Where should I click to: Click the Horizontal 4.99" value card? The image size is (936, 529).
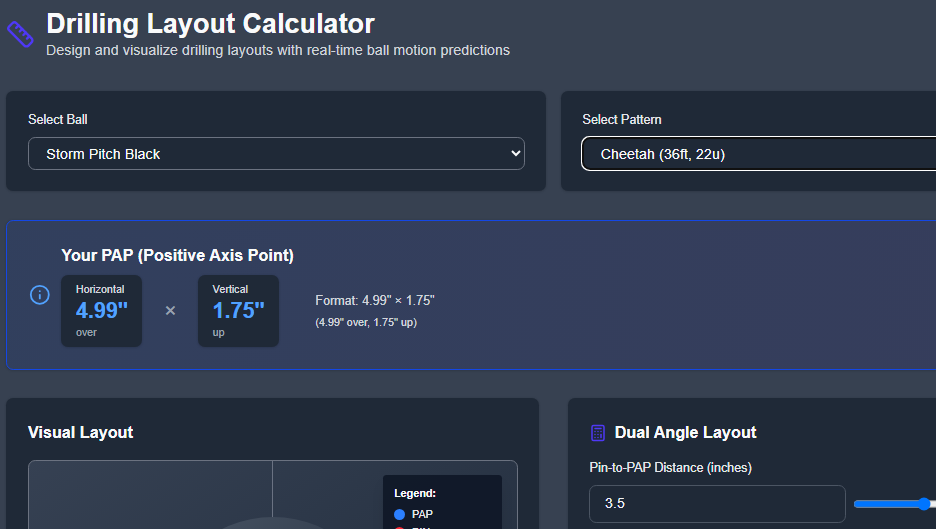pyautogui.click(x=101, y=311)
